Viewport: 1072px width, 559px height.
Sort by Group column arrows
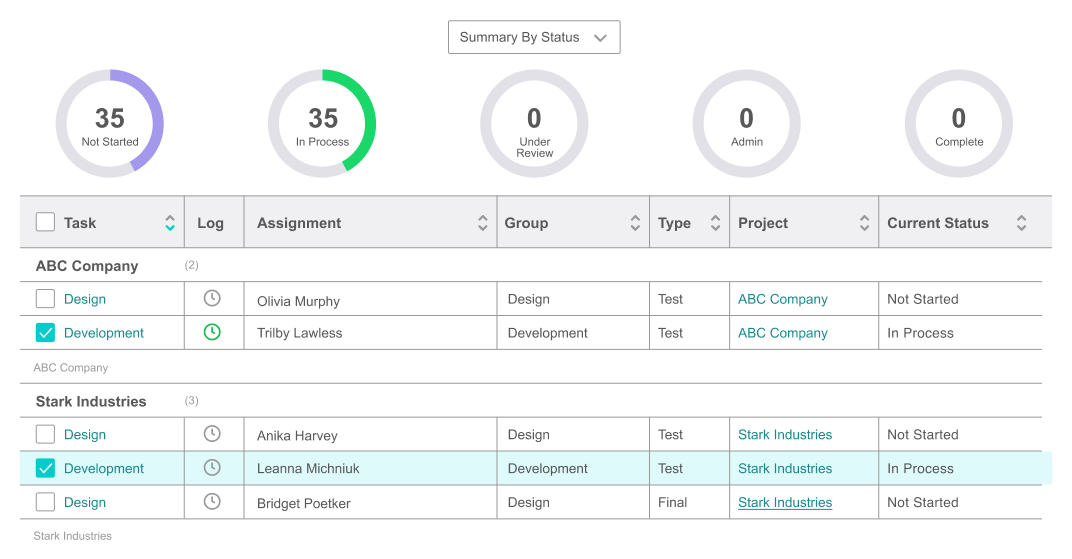click(x=635, y=223)
